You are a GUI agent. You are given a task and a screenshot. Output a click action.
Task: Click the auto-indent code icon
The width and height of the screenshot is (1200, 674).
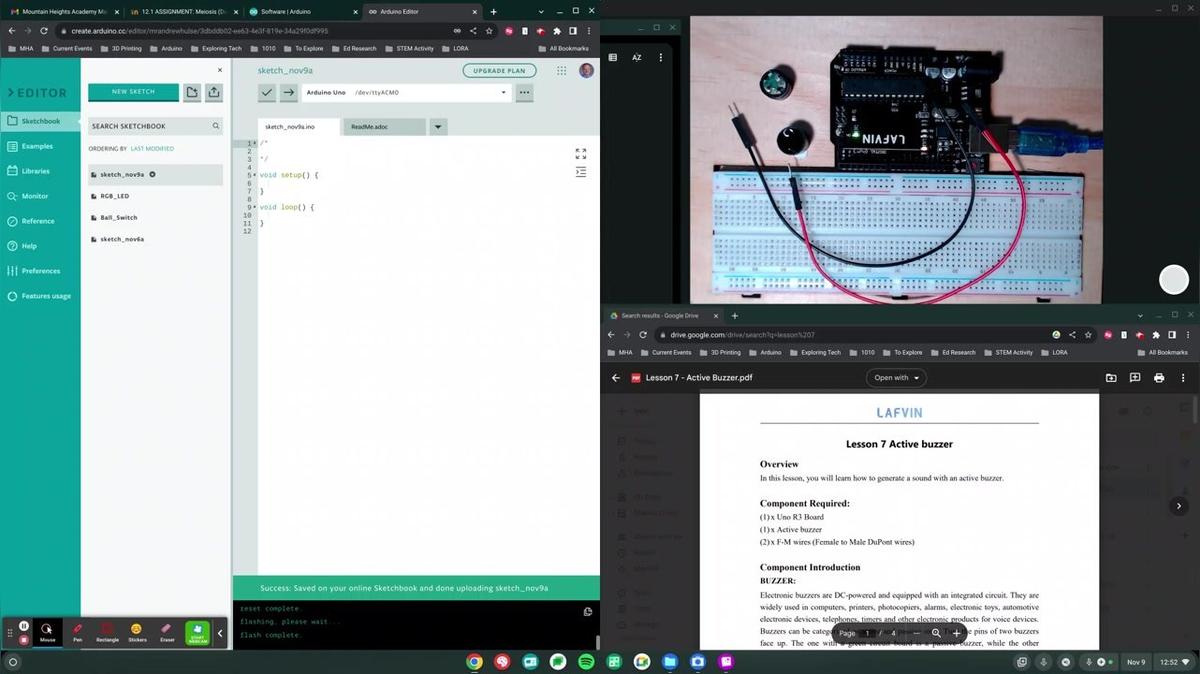pos(581,172)
